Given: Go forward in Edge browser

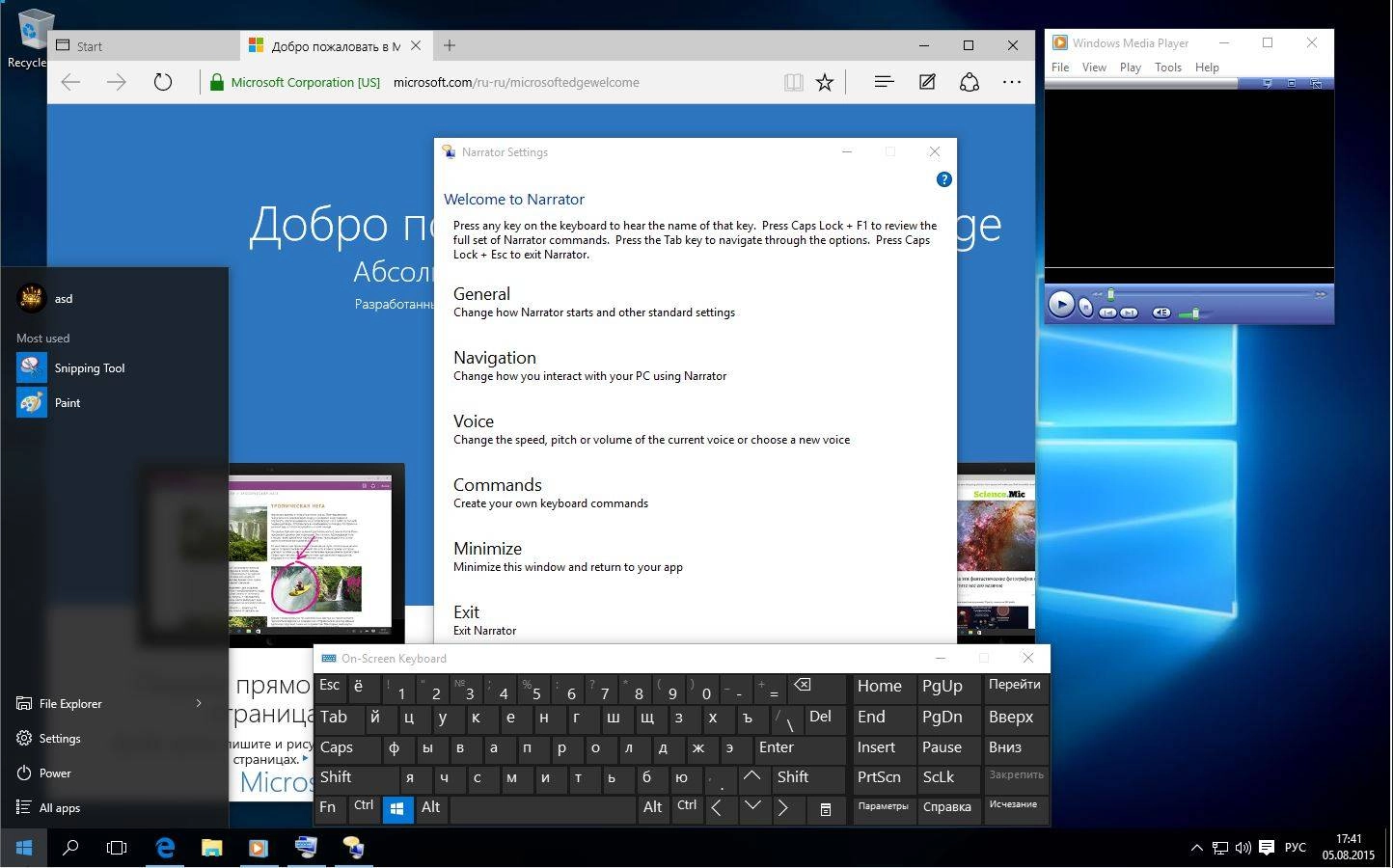Looking at the screenshot, I should pyautogui.click(x=117, y=82).
